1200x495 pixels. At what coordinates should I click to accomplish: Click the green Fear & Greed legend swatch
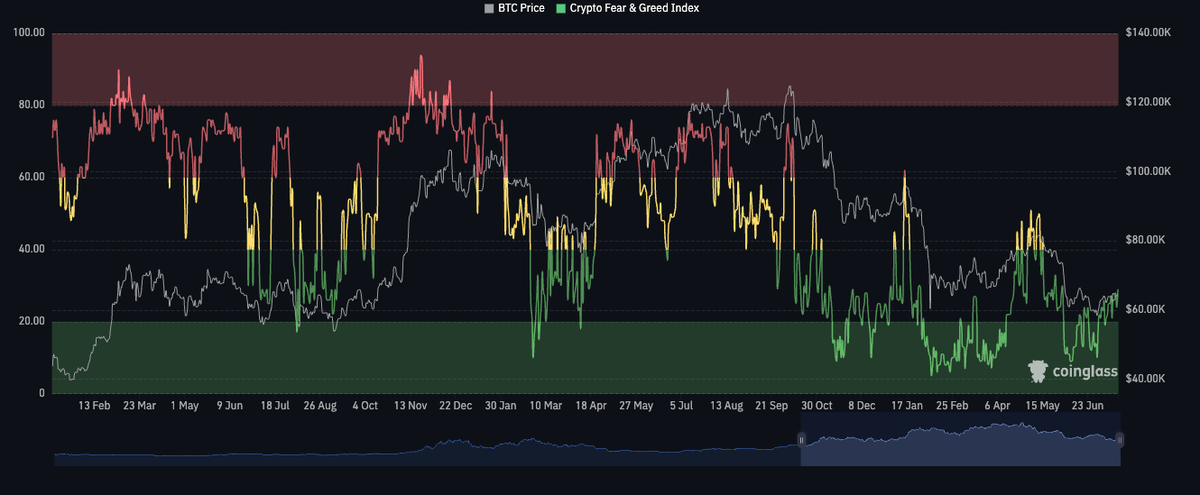pyautogui.click(x=562, y=8)
